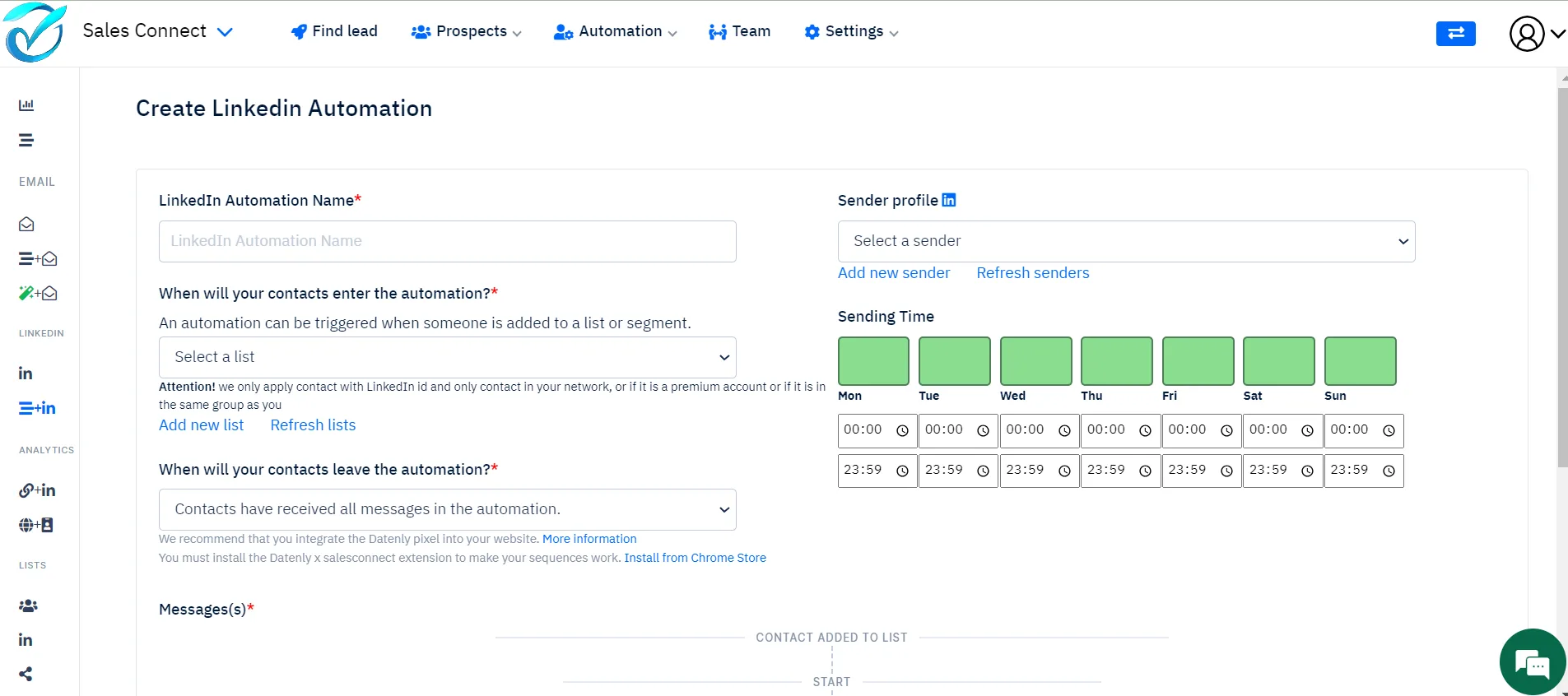The image size is (1568, 696).
Task: Open email sequence list-plus-envelope icon
Action: click(38, 259)
